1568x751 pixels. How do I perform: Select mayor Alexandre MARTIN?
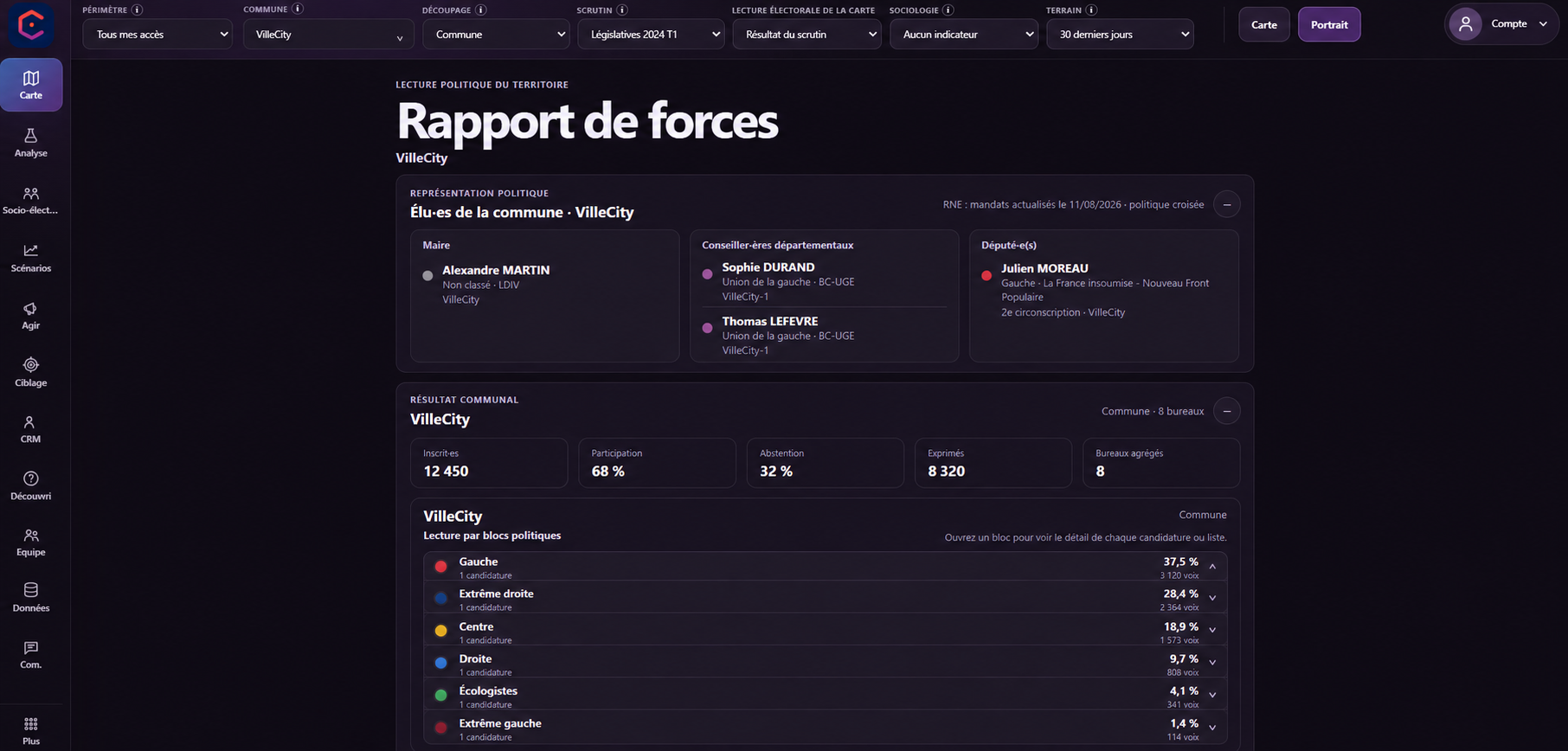[496, 270]
